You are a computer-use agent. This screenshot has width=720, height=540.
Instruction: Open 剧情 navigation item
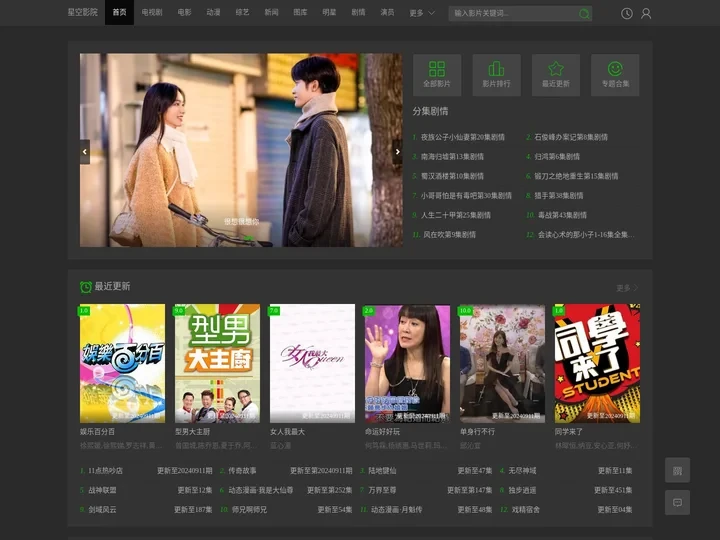[x=358, y=12]
